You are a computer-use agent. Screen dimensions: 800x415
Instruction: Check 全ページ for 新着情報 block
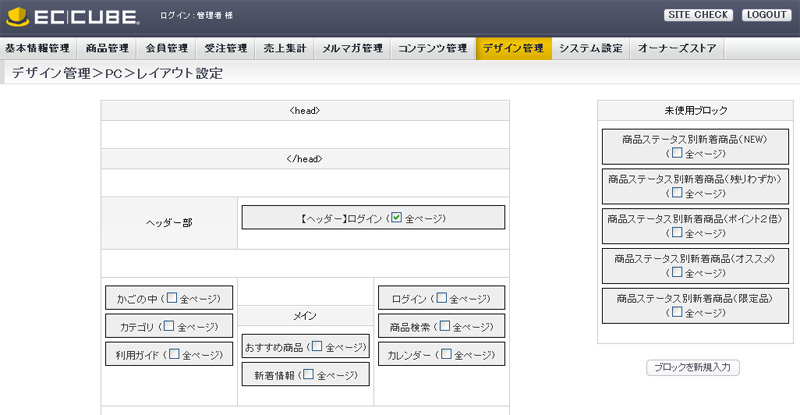(x=308, y=374)
